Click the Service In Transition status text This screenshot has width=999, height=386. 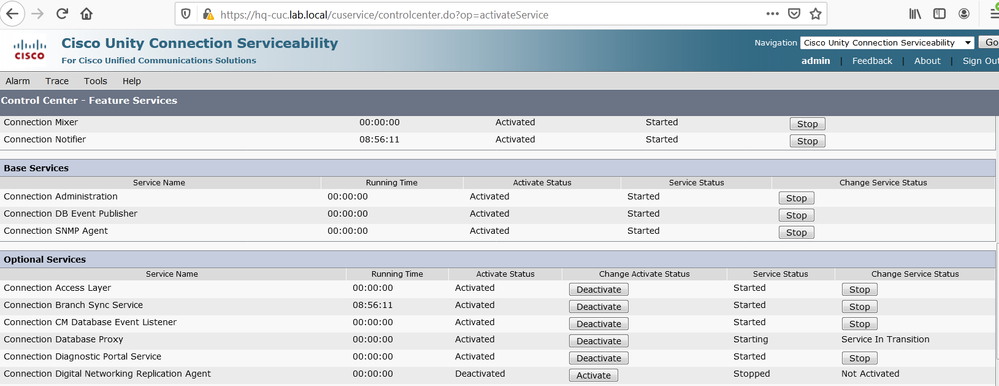point(885,340)
